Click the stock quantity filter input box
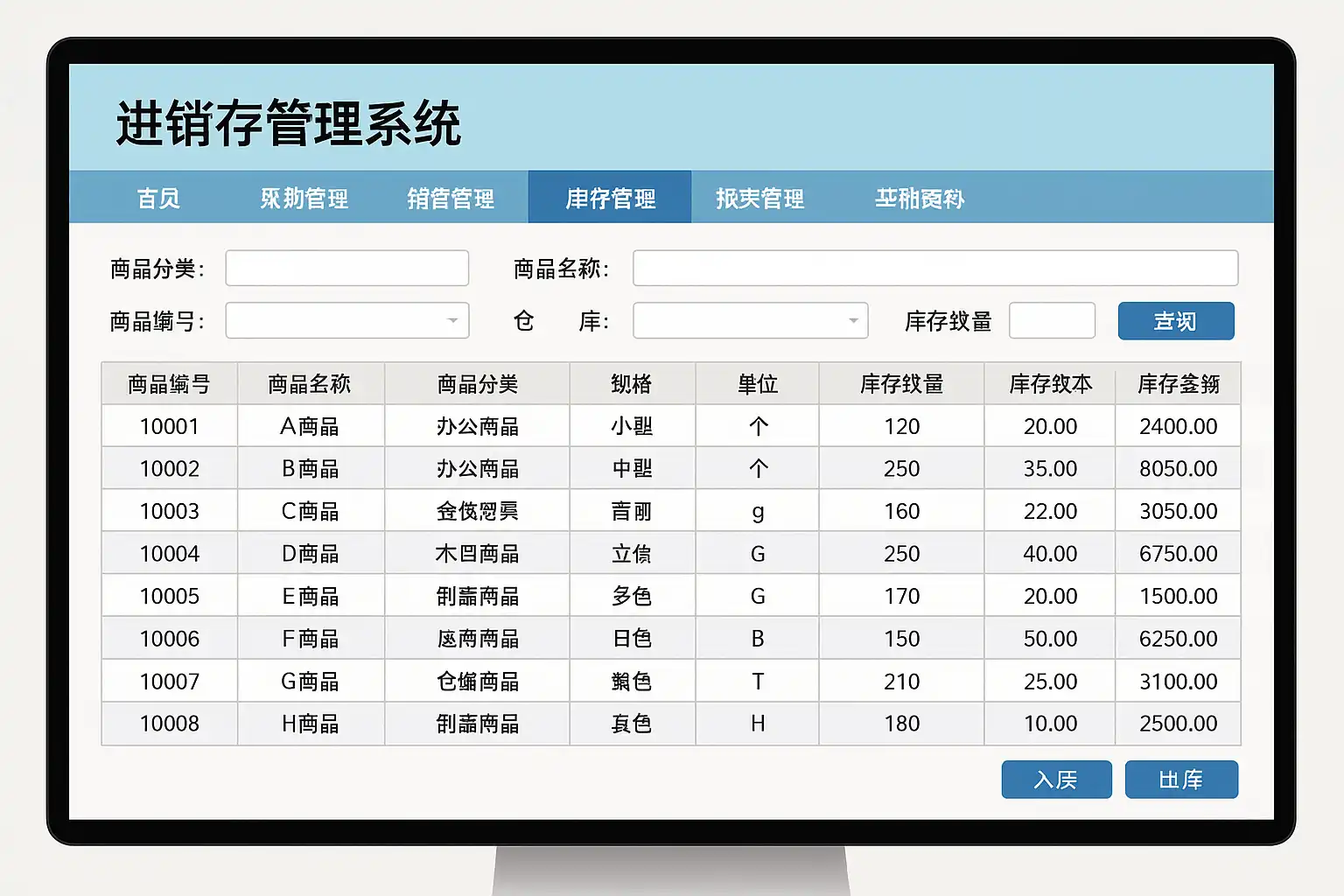The height and width of the screenshot is (896, 1344). 1052,321
